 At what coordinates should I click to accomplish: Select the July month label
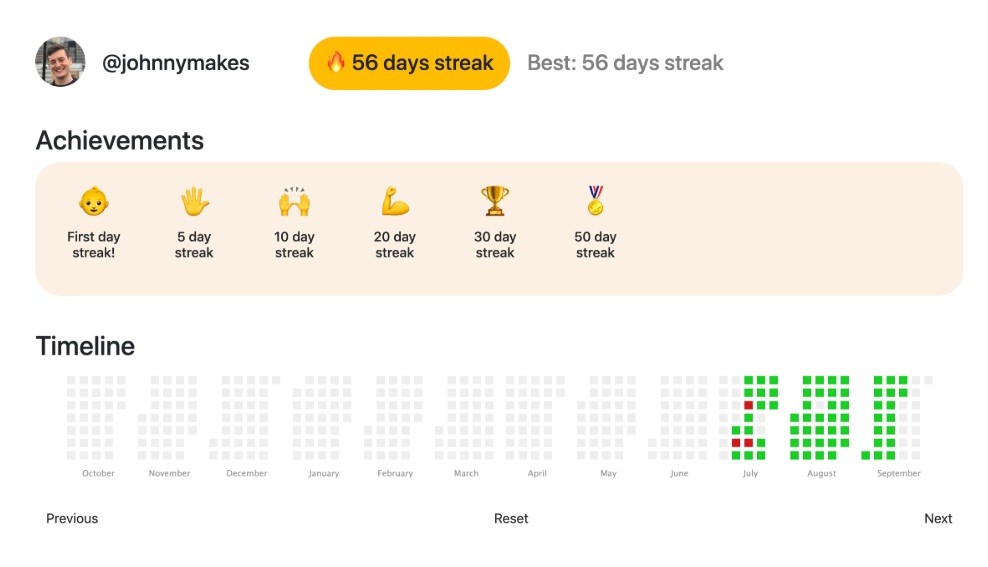click(750, 473)
